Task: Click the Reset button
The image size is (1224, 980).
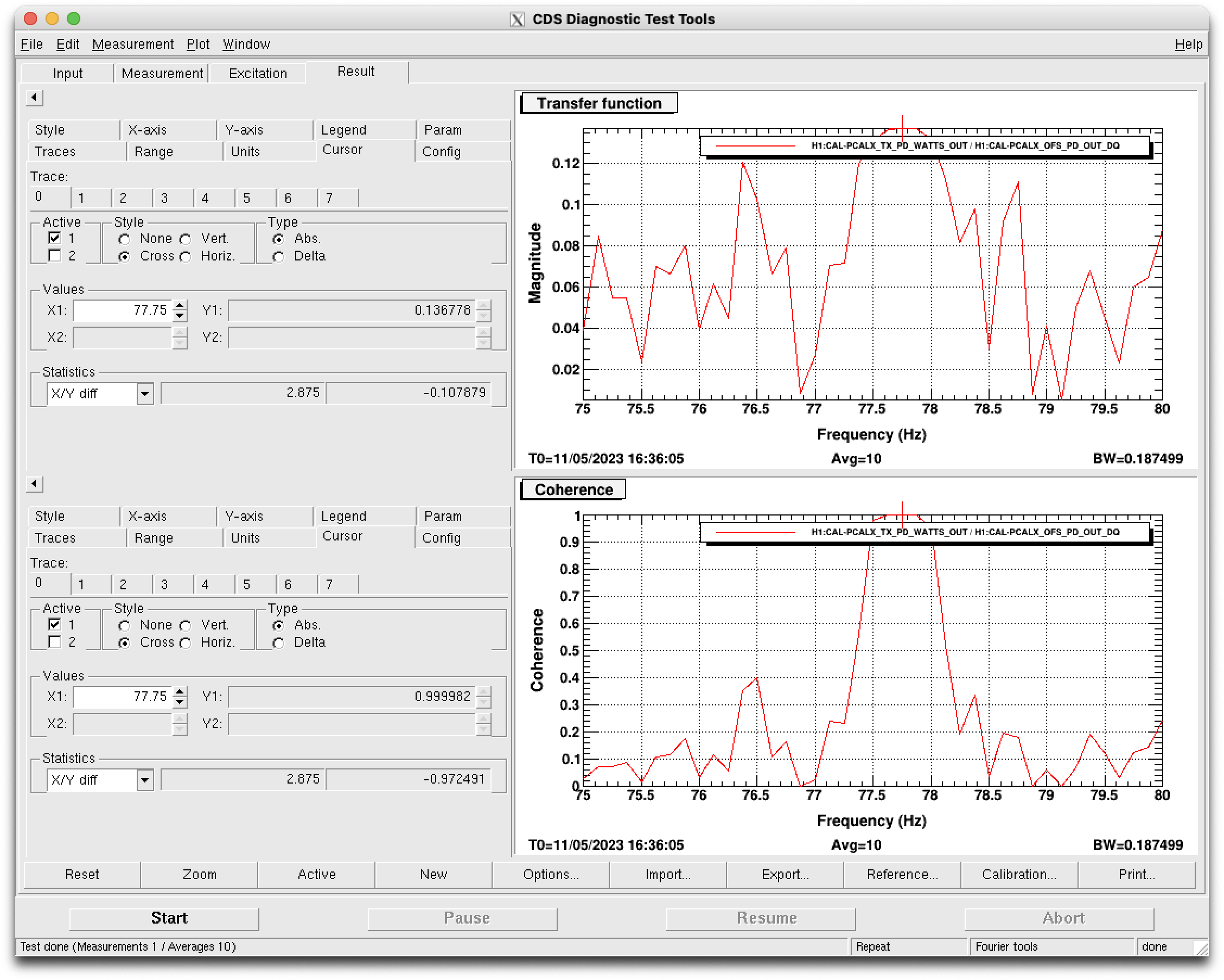Action: click(x=82, y=874)
